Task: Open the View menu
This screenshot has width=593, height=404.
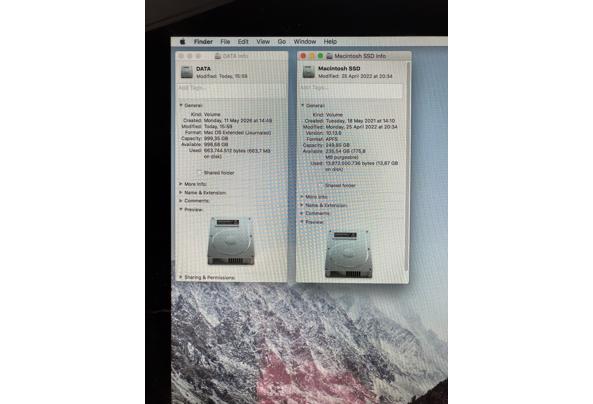Action: click(x=263, y=42)
